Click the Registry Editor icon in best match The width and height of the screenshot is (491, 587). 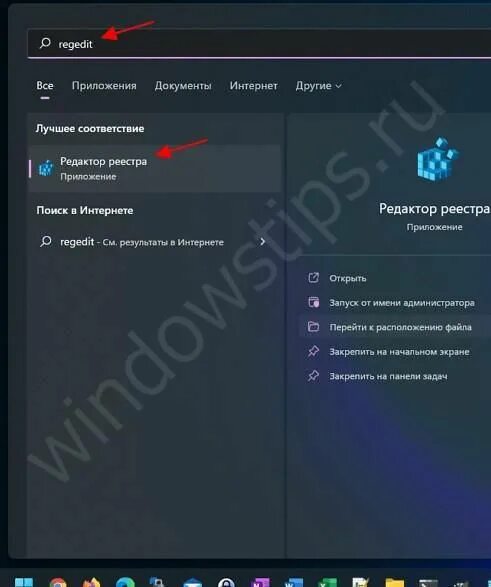click(46, 168)
